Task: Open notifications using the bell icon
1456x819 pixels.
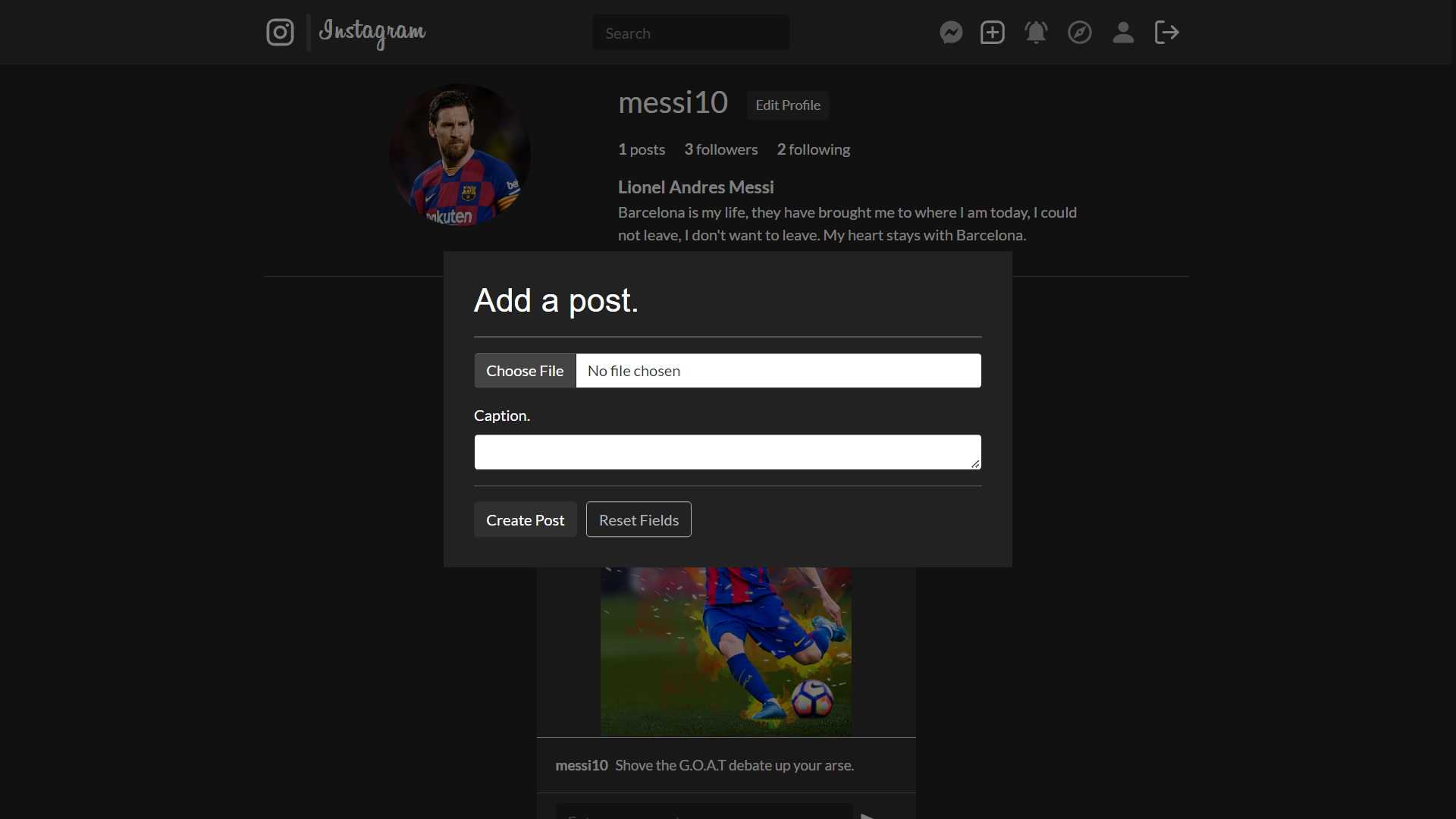Action: (x=1036, y=32)
